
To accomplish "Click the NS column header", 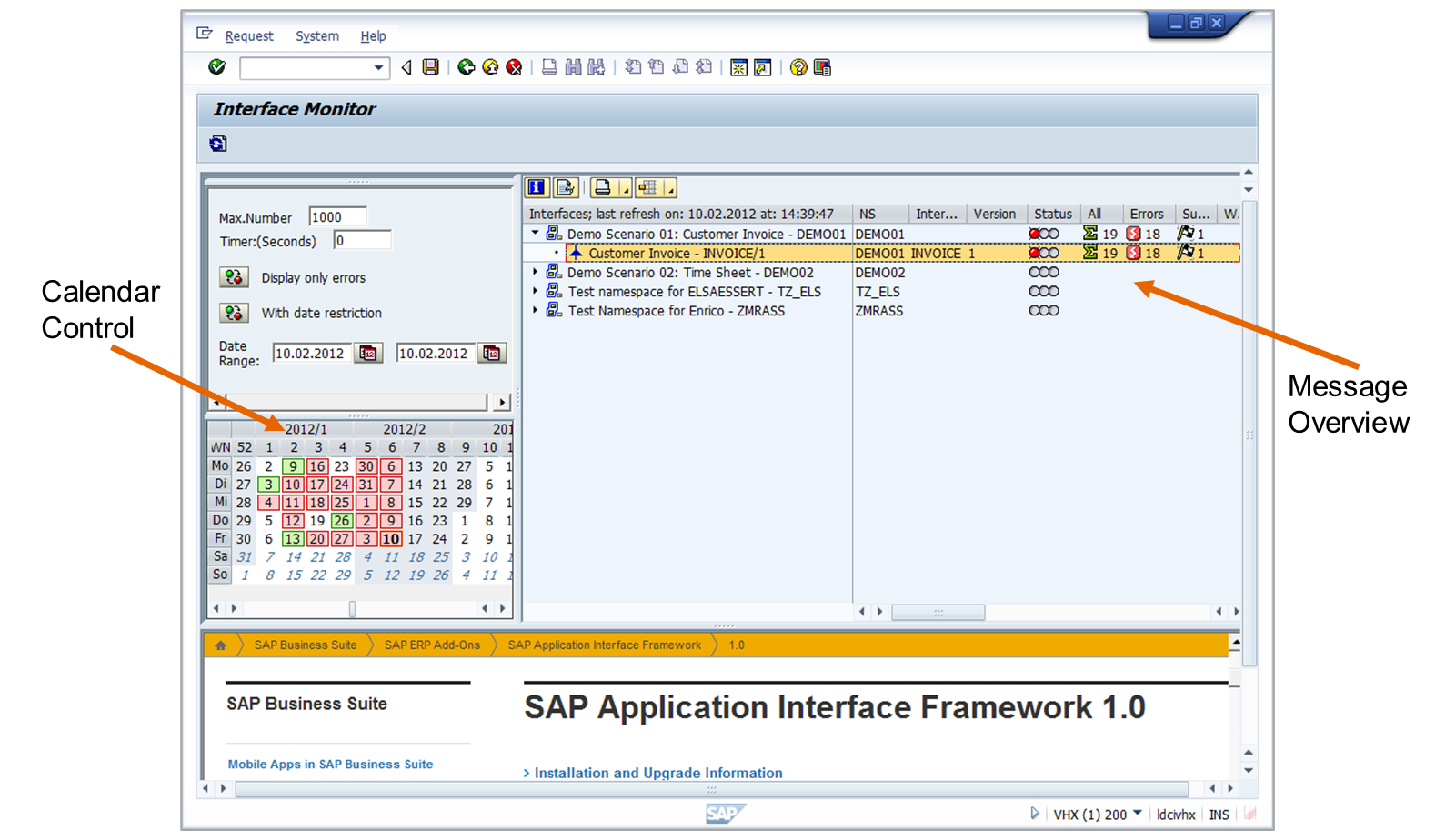I will pos(880,215).
